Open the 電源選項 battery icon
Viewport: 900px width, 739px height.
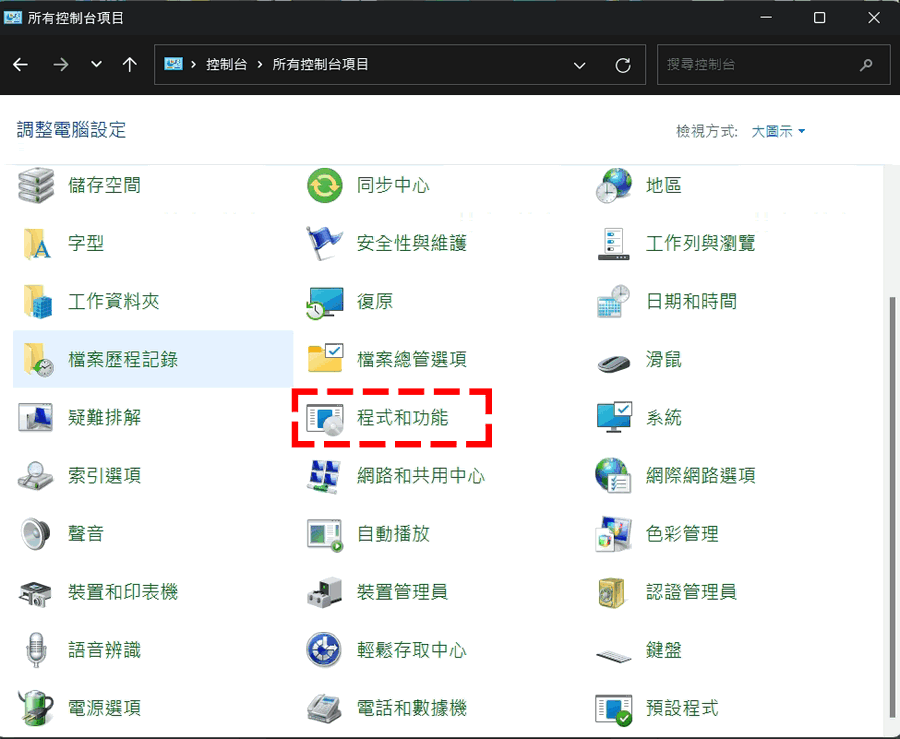(x=37, y=708)
